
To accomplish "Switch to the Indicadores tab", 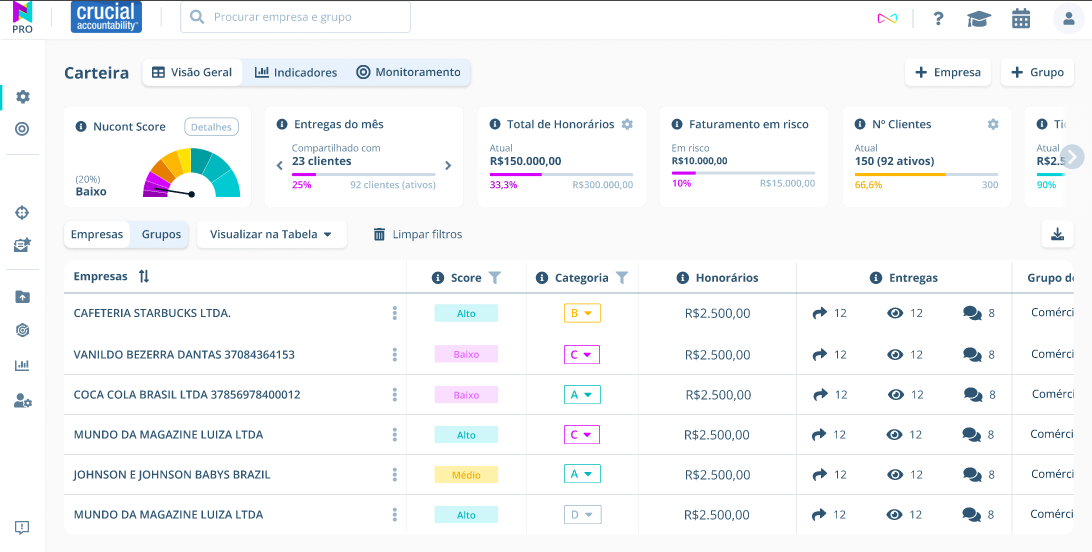I will tap(295, 72).
